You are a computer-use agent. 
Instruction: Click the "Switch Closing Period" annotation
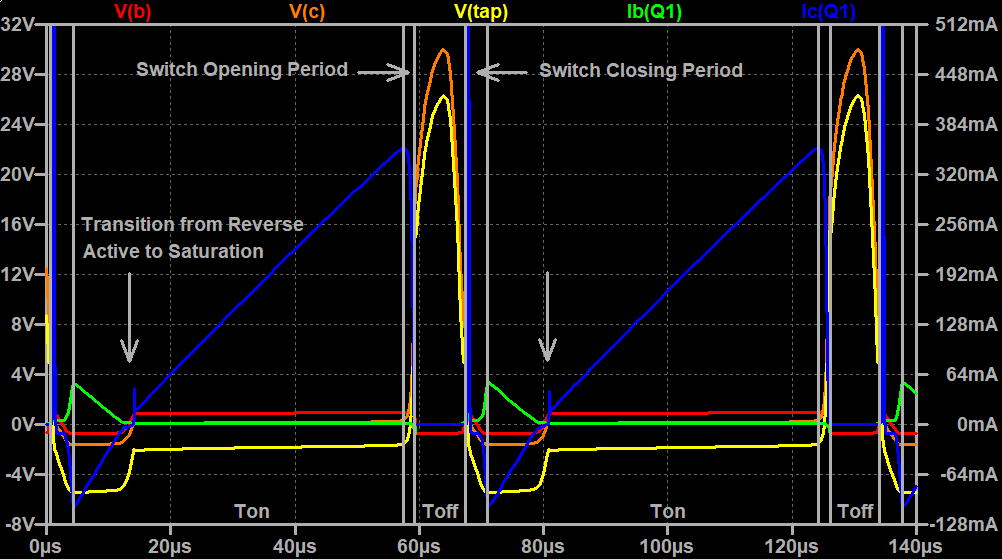(x=640, y=70)
